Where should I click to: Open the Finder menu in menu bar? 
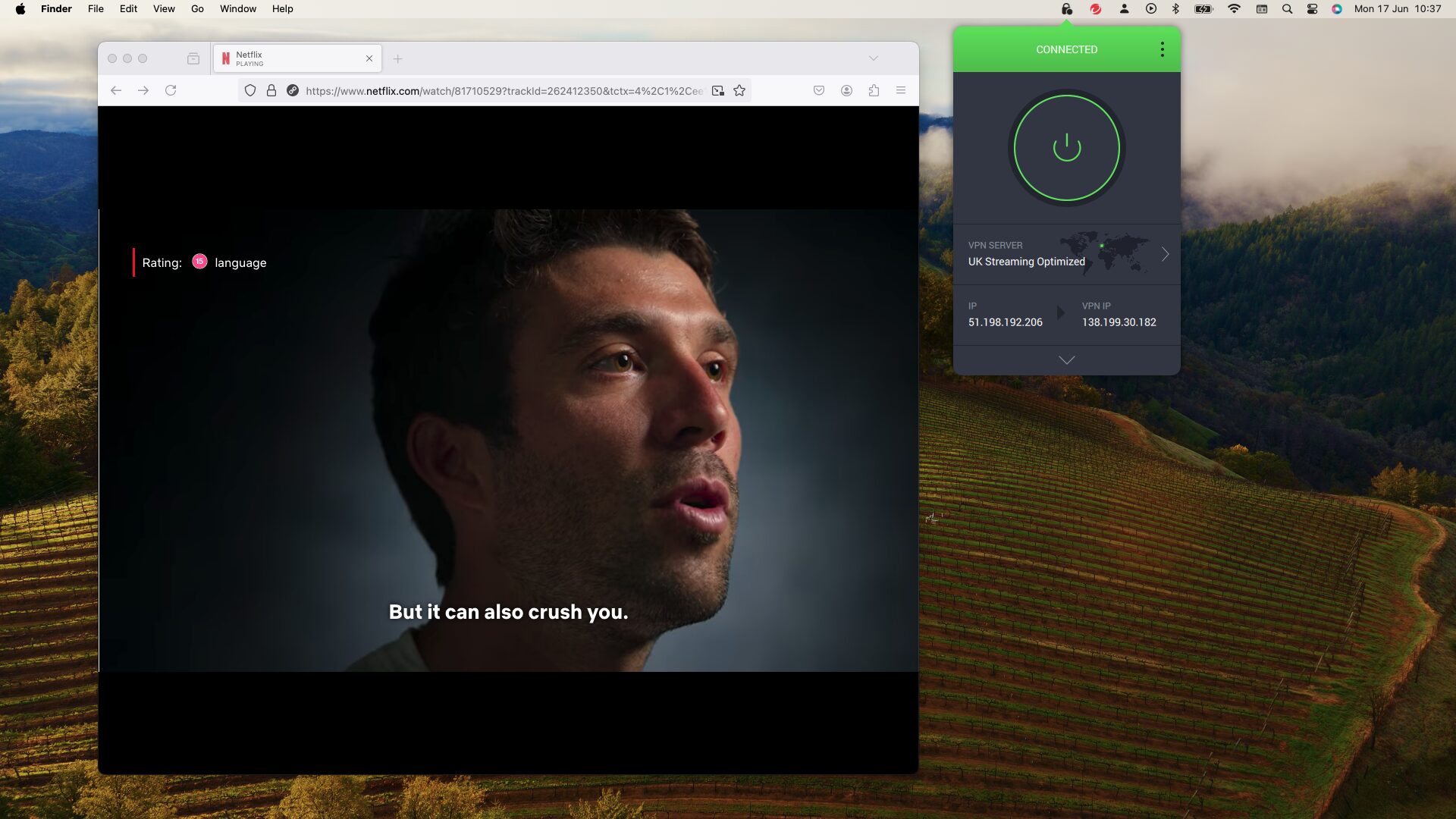tap(56, 9)
